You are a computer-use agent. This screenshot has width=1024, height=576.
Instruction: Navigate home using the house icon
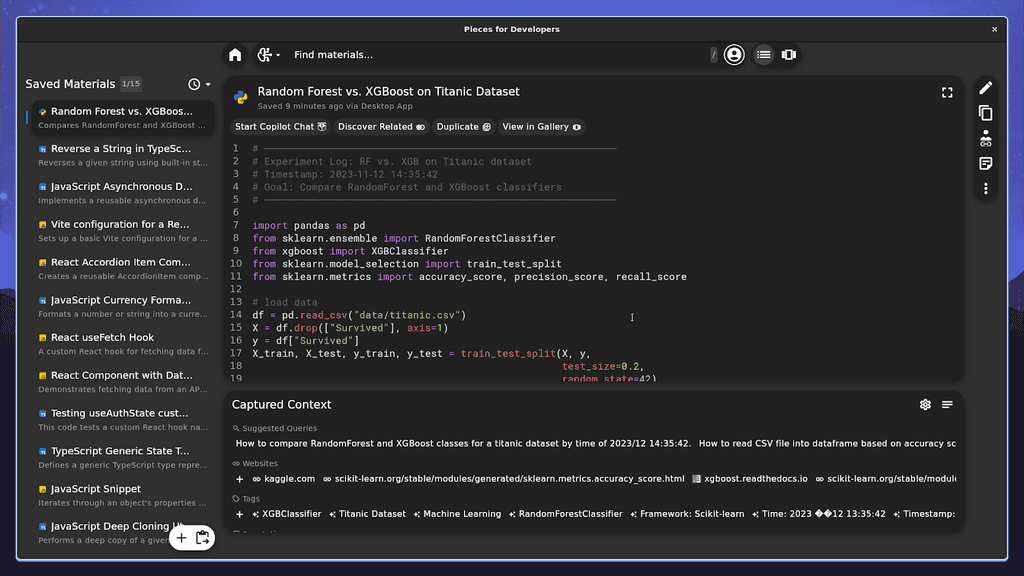[x=234, y=55]
